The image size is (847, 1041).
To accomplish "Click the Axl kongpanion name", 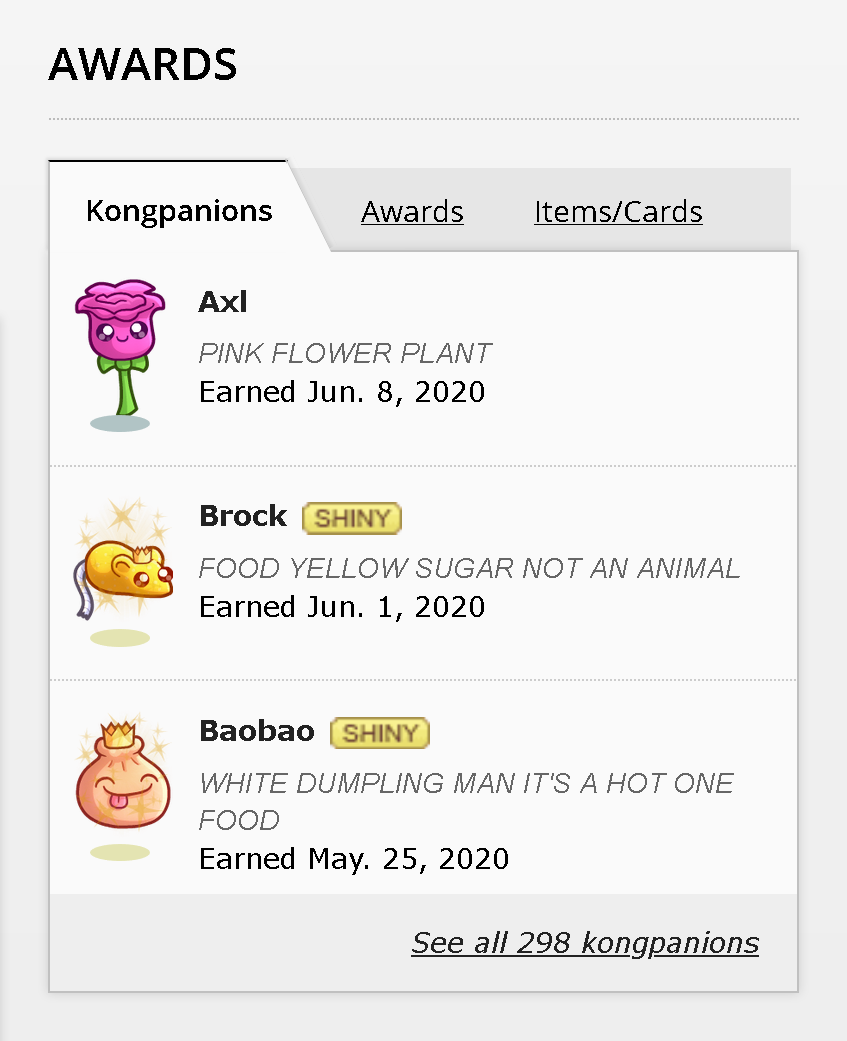I will (x=223, y=301).
